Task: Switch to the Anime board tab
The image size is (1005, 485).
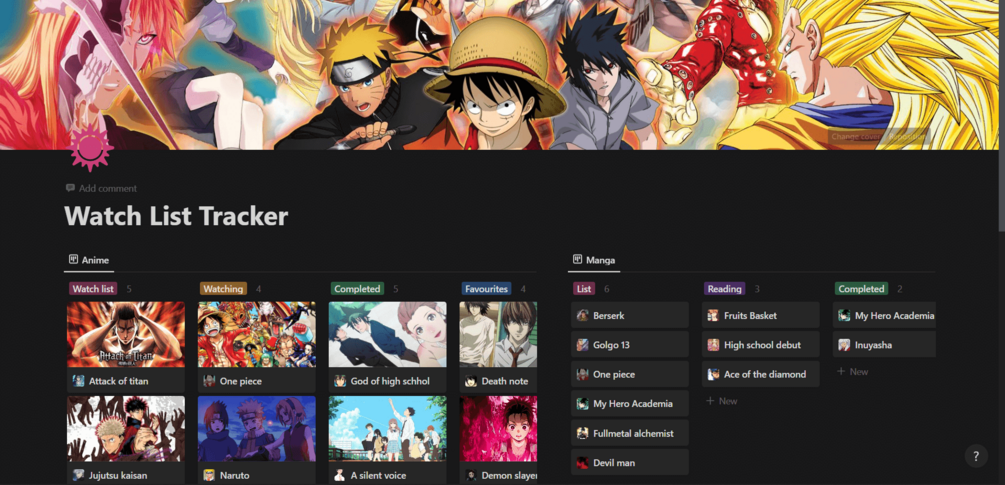Action: pyautogui.click(x=89, y=260)
